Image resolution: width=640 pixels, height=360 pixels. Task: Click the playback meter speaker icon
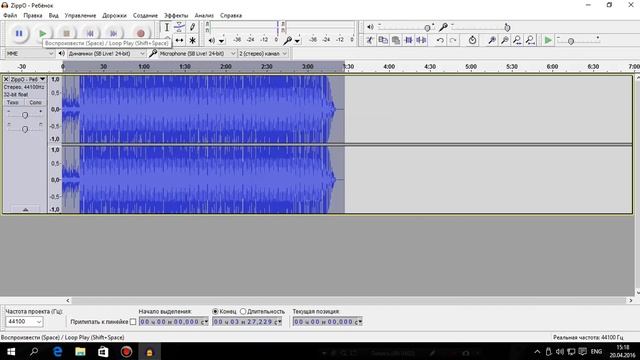pos(211,40)
